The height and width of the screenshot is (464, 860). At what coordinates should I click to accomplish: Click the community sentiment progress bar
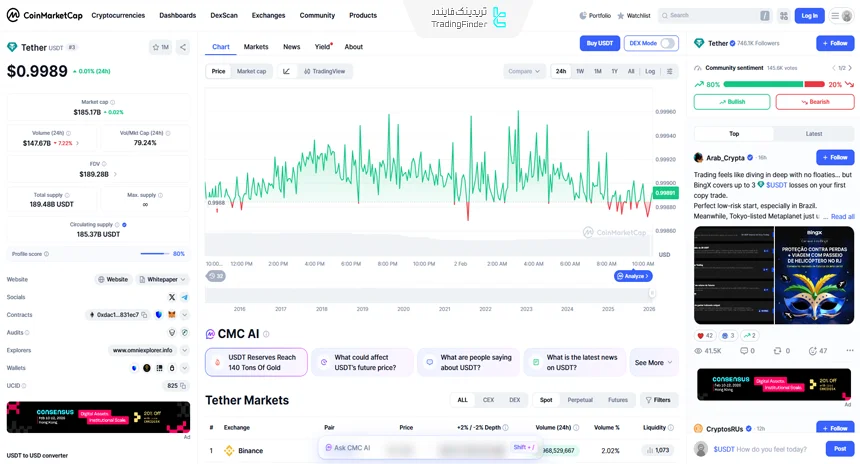(x=774, y=84)
